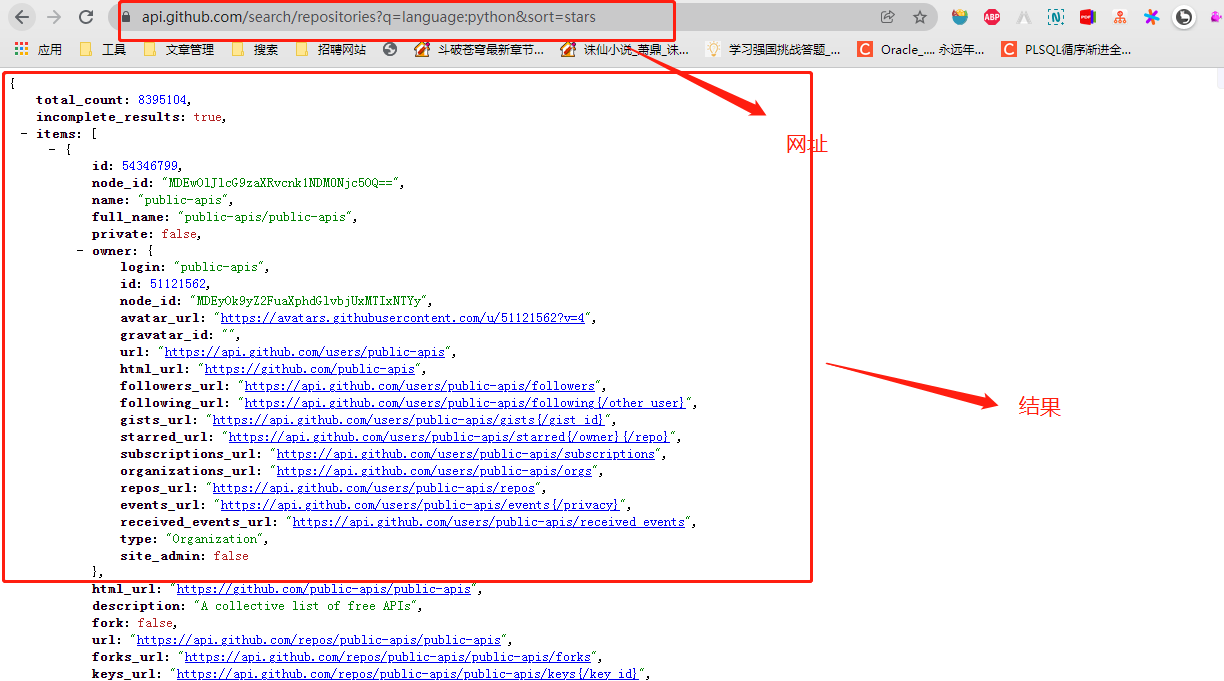Open the purple creature extension icon
Image resolution: width=1224 pixels, height=681 pixels.
coord(1215,17)
